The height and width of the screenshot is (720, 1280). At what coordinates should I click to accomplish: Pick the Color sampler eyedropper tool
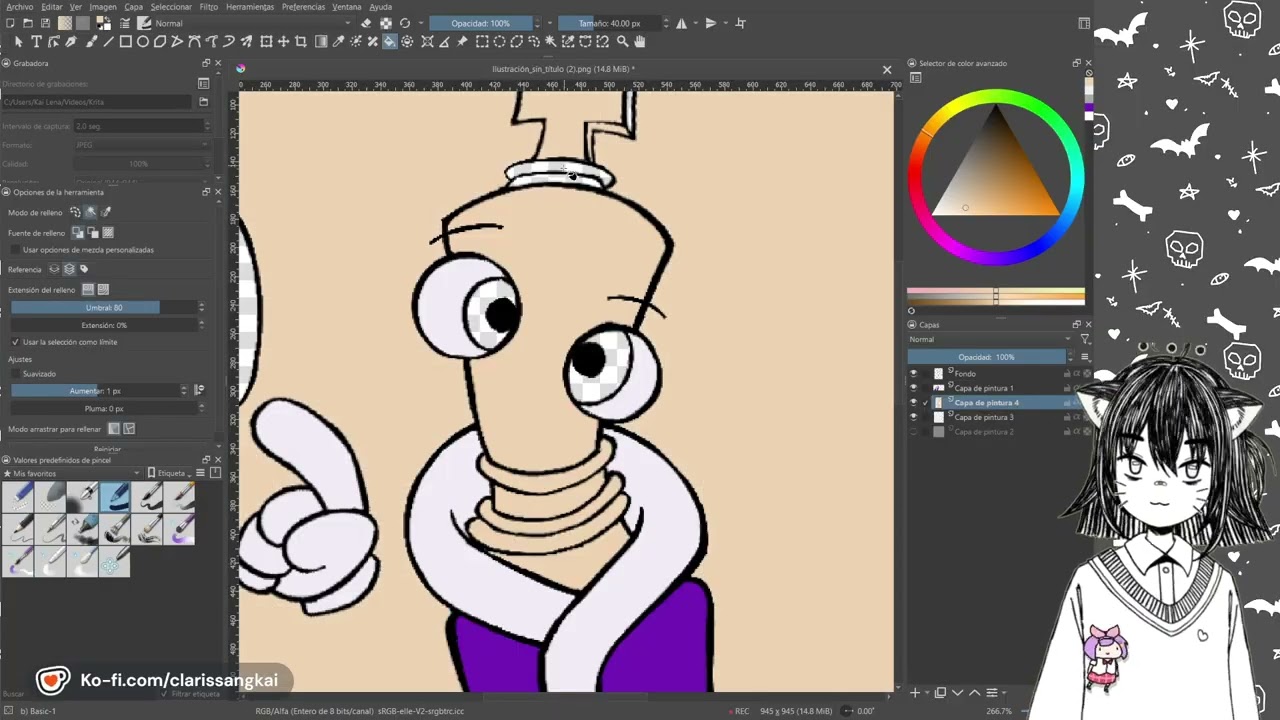click(338, 42)
